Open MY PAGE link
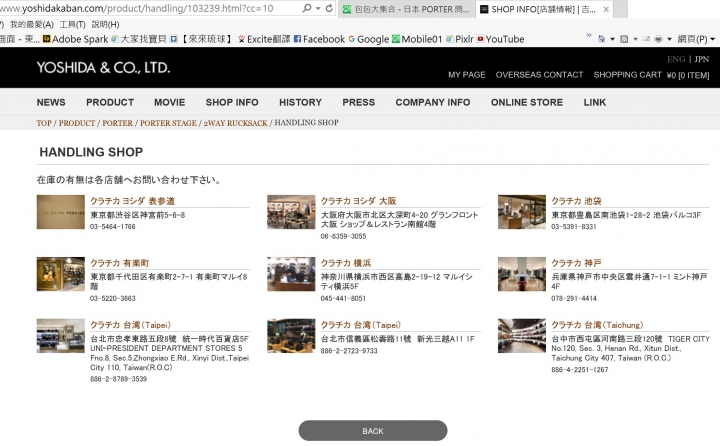720x446 pixels. pos(467,75)
